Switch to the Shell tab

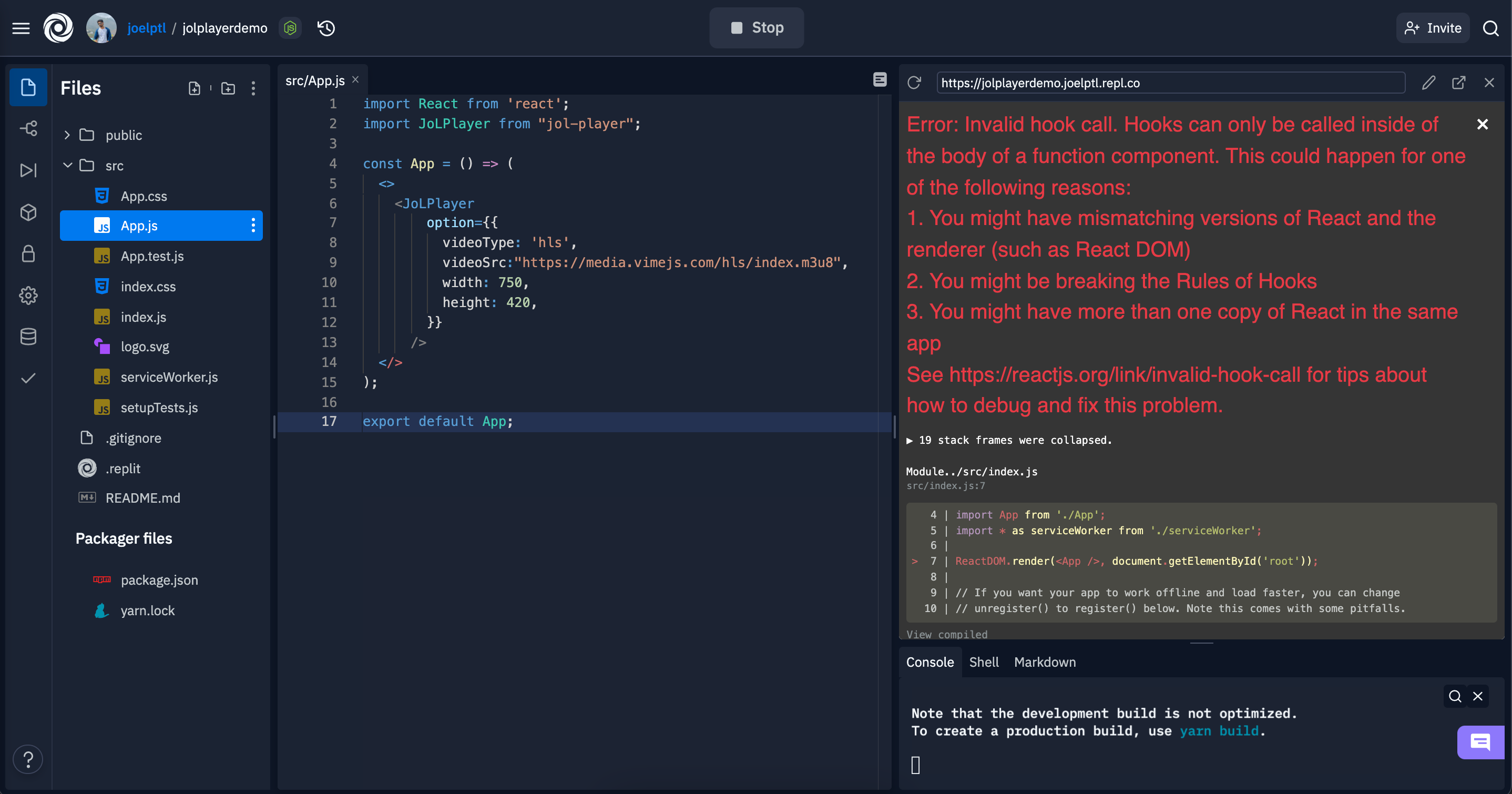[983, 662]
